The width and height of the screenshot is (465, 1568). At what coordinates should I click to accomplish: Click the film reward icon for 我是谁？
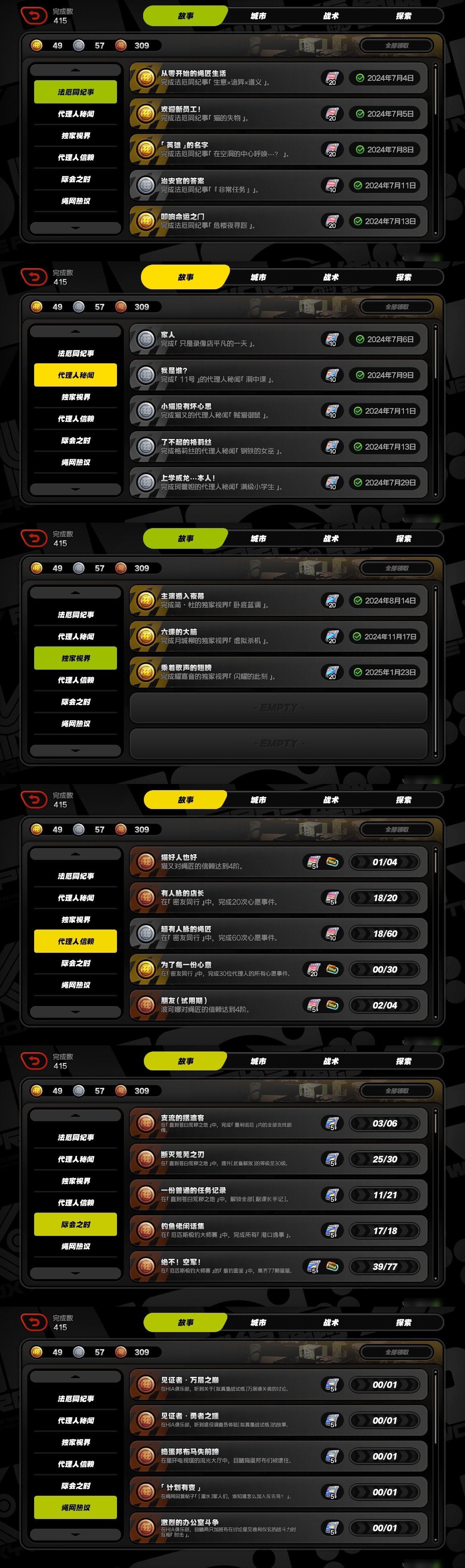[332, 375]
